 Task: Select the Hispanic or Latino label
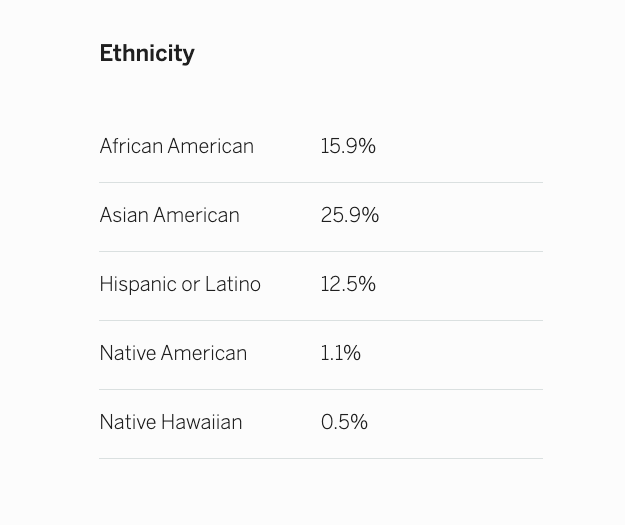click(180, 285)
